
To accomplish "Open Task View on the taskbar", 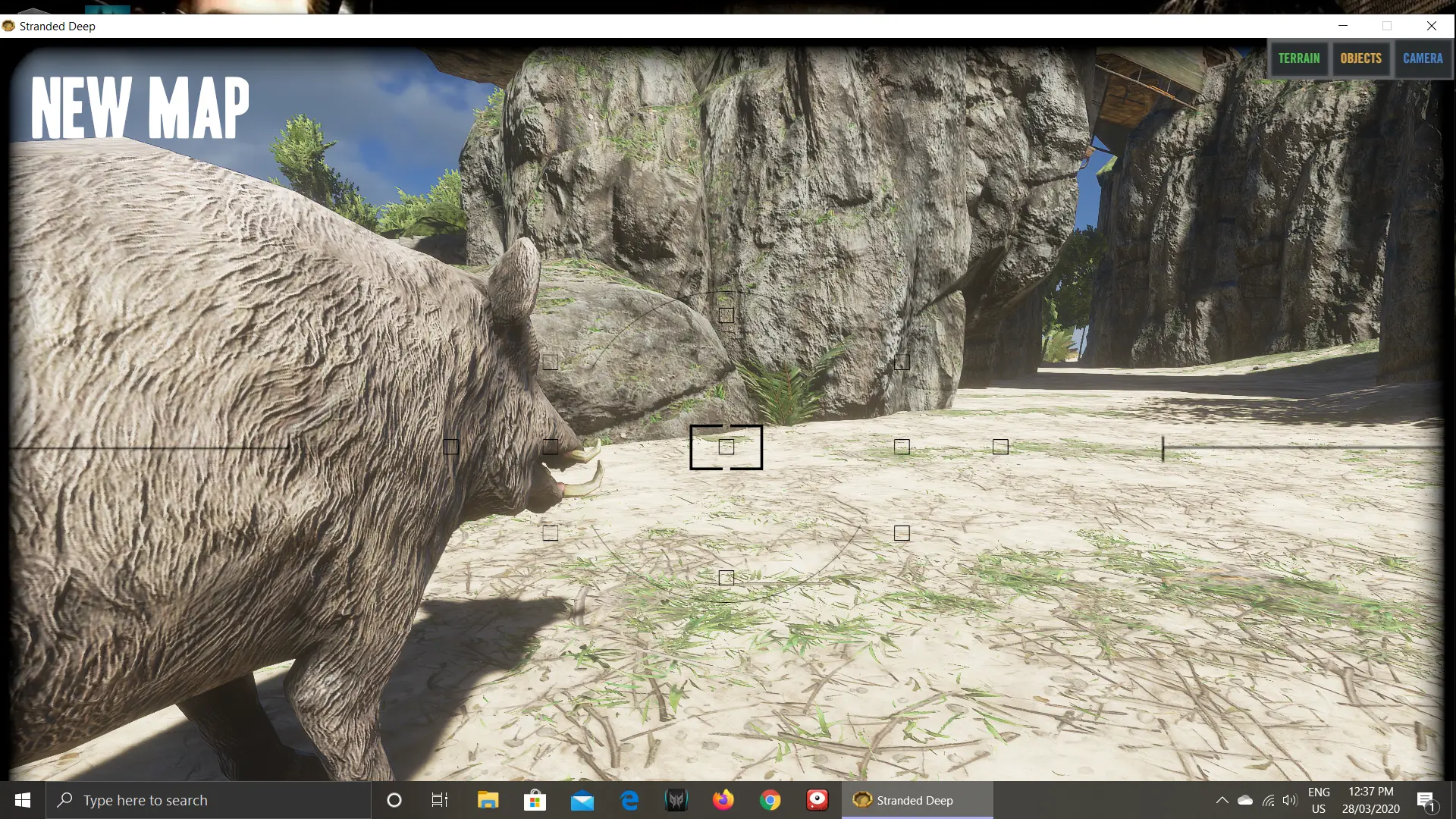I will 440,800.
